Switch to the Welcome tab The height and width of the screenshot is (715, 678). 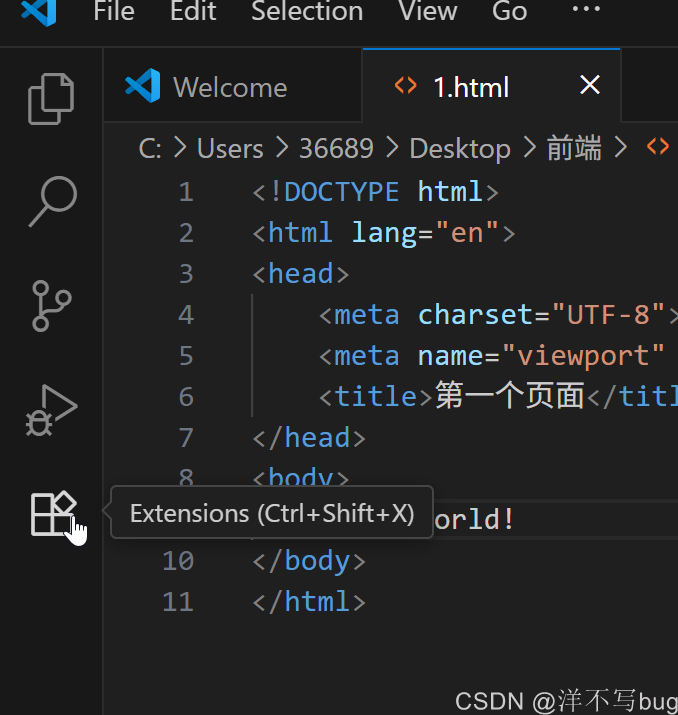click(233, 85)
